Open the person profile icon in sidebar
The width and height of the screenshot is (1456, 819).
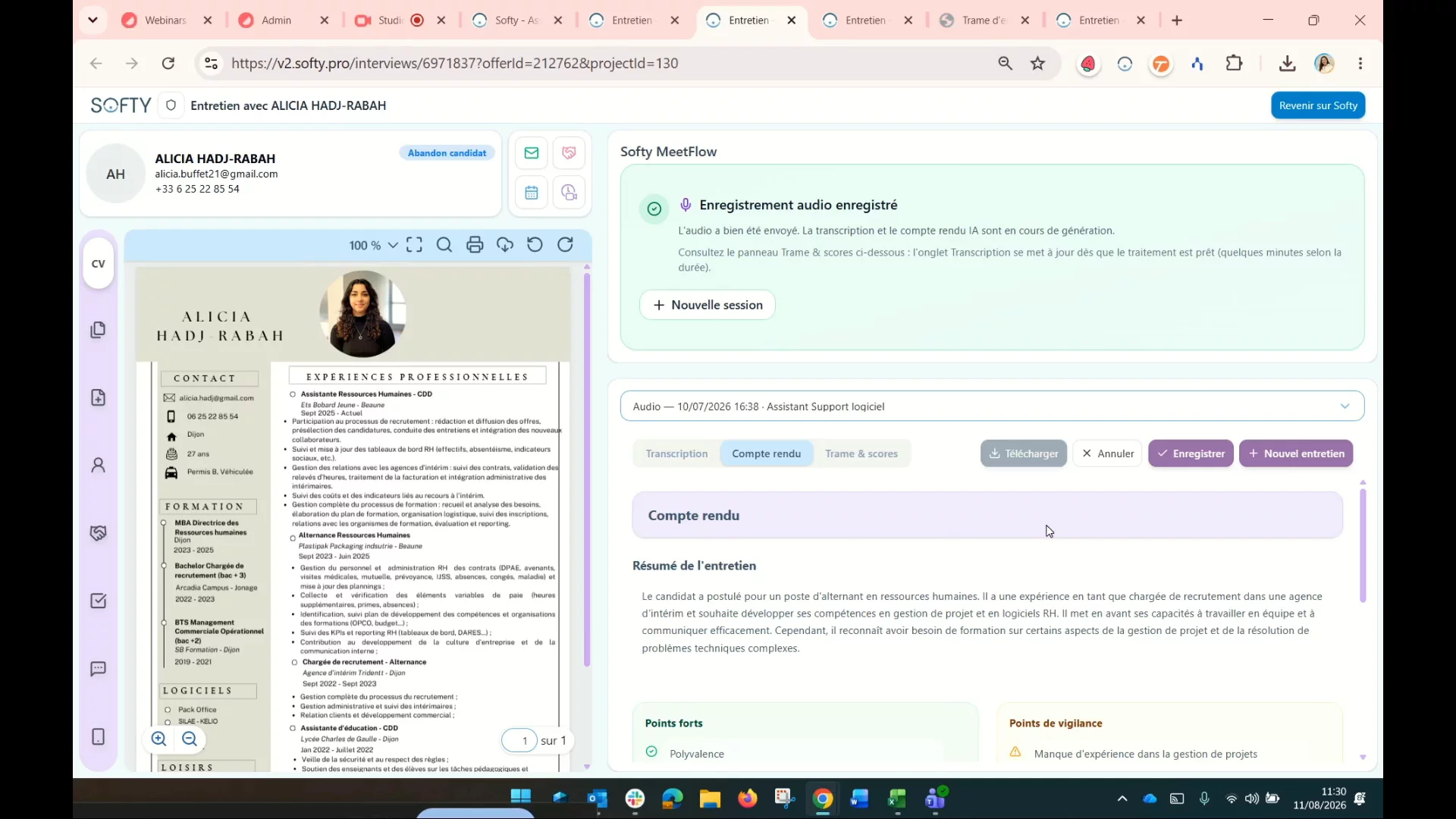tap(99, 466)
